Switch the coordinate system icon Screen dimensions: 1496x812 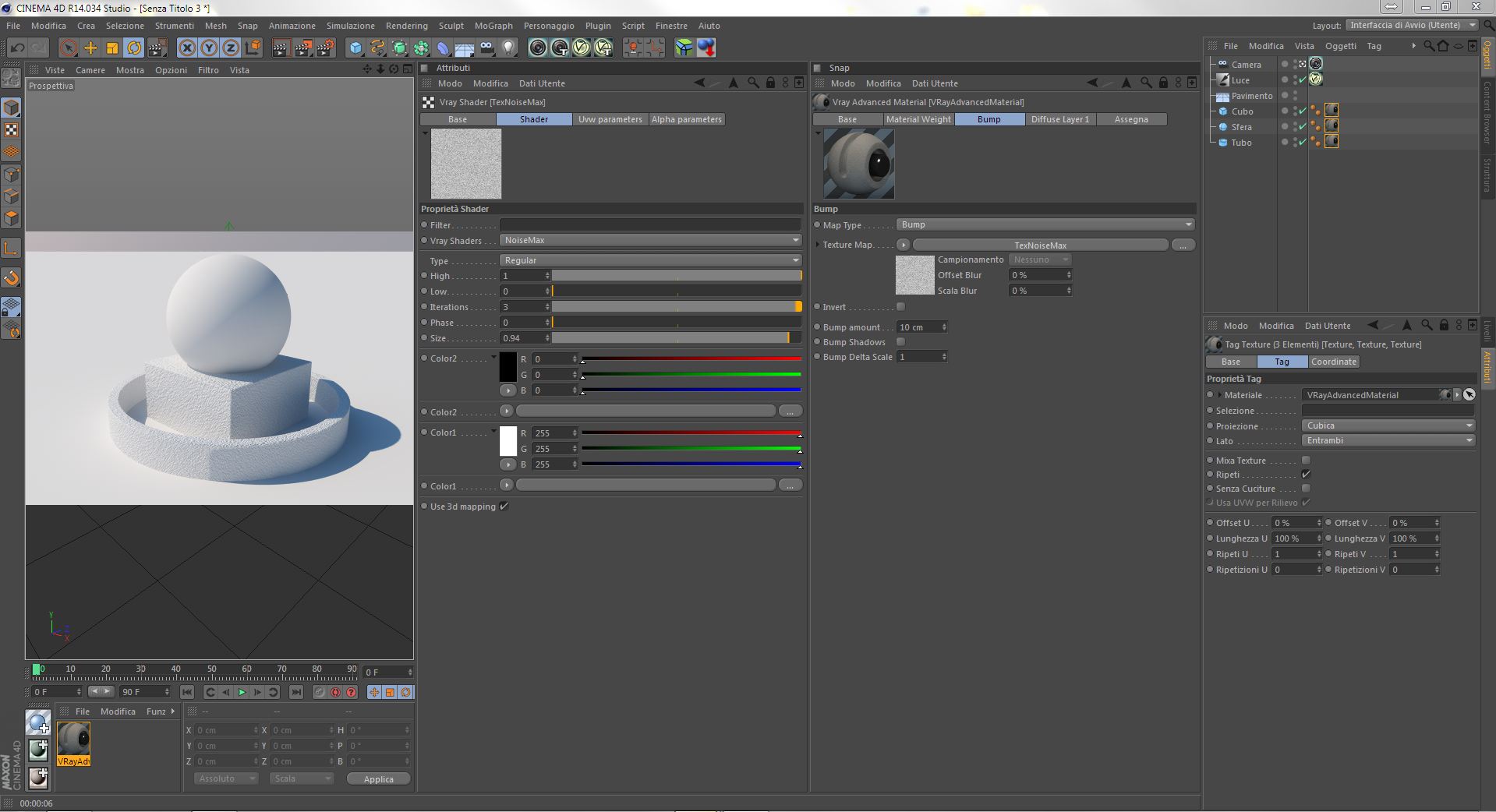point(253,48)
